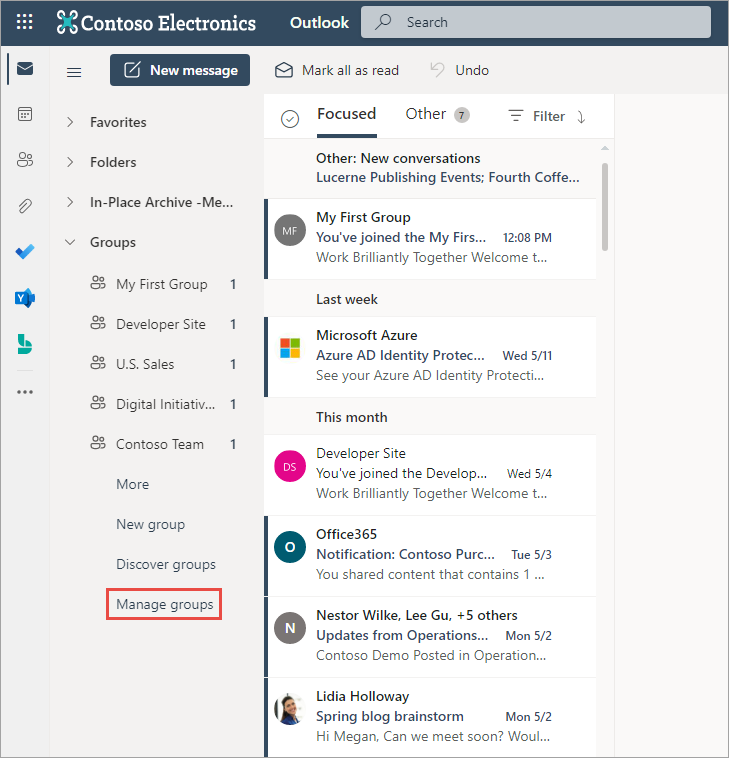The image size is (729, 758).
Task: Open the To Do checkmark icon
Action: click(x=25, y=251)
